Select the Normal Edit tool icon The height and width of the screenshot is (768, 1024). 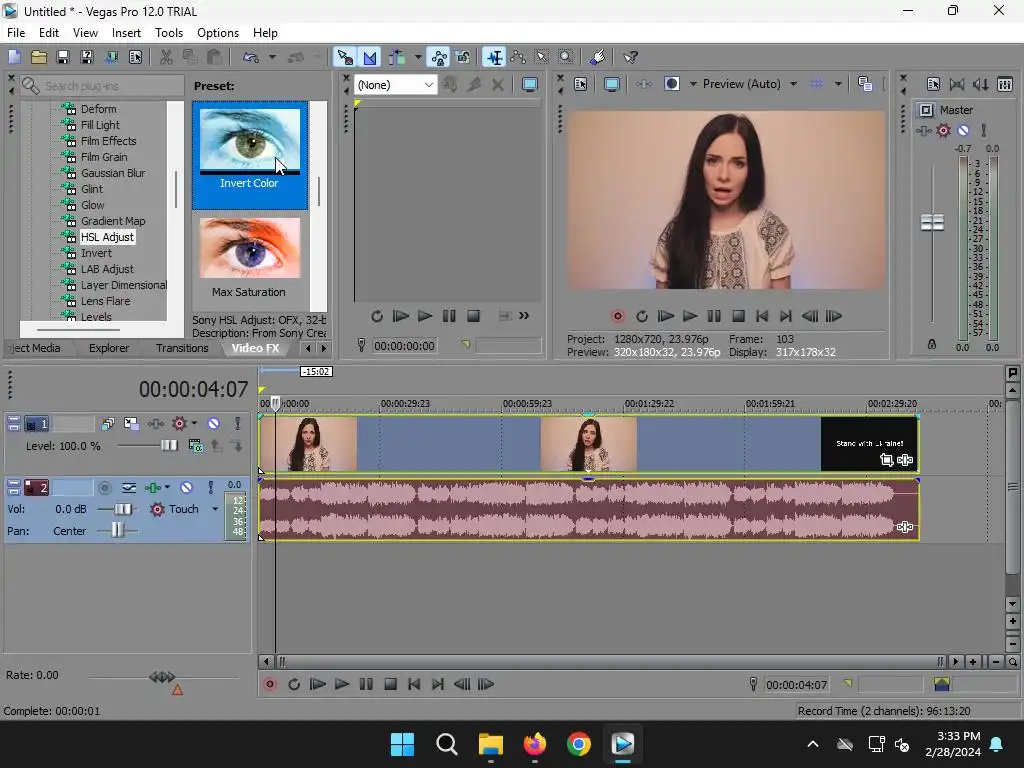pos(494,57)
